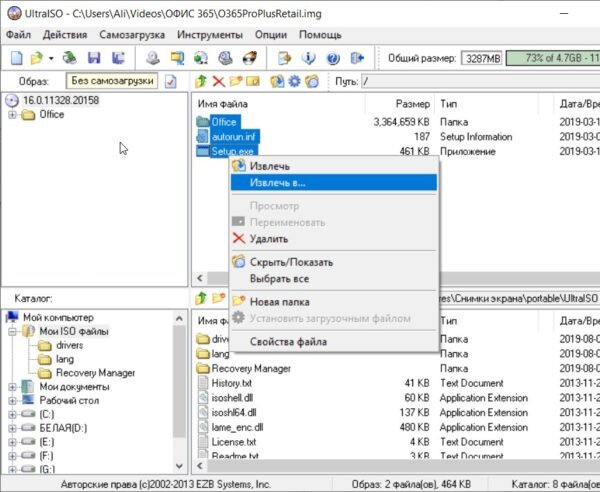Create a new image with New toolbar icon
This screenshot has width=600, height=492.
click(x=16, y=58)
